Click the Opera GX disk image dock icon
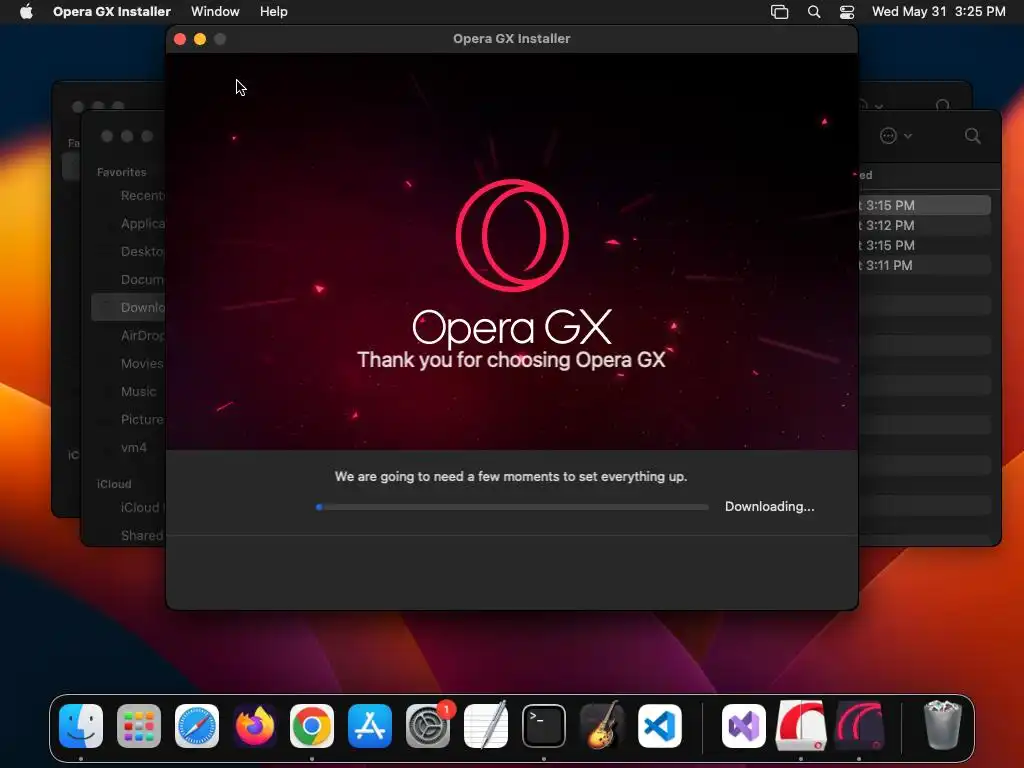This screenshot has width=1024, height=768. (x=801, y=726)
